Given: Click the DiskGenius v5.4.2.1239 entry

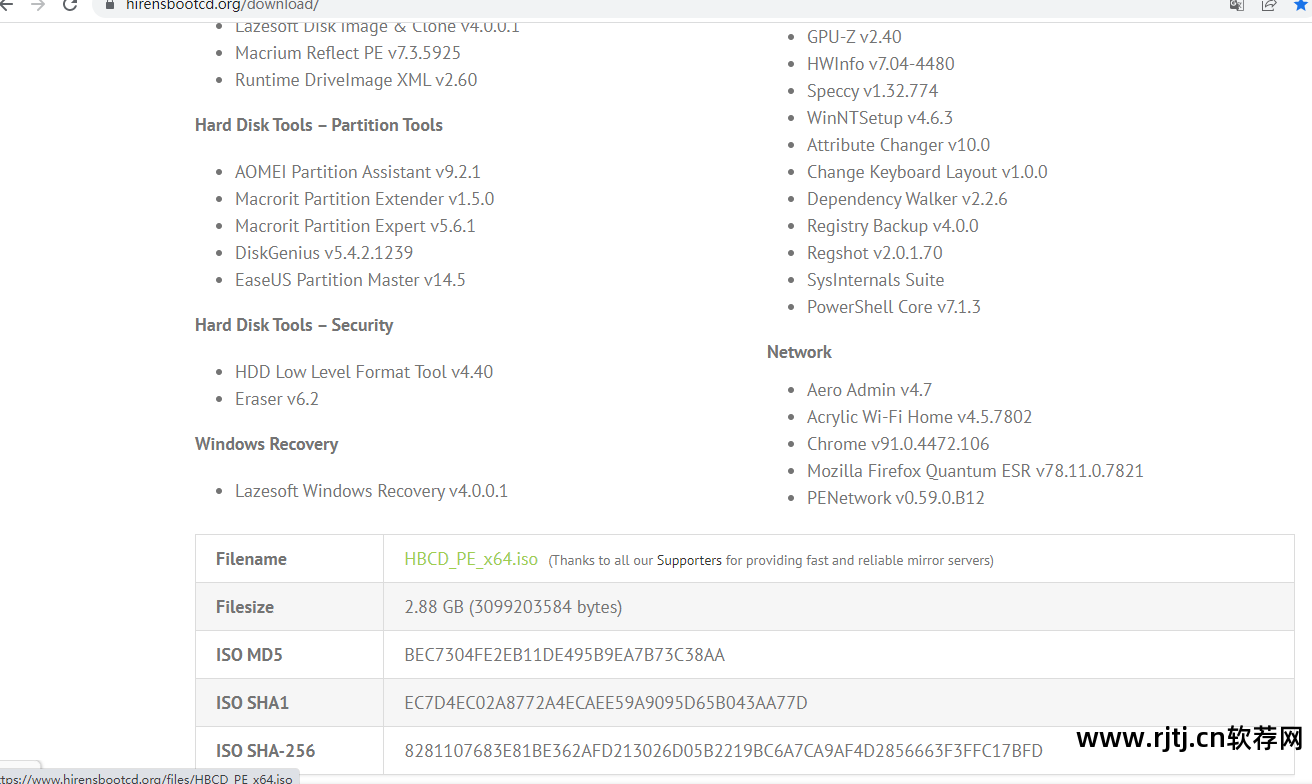Looking at the screenshot, I should click(324, 253).
